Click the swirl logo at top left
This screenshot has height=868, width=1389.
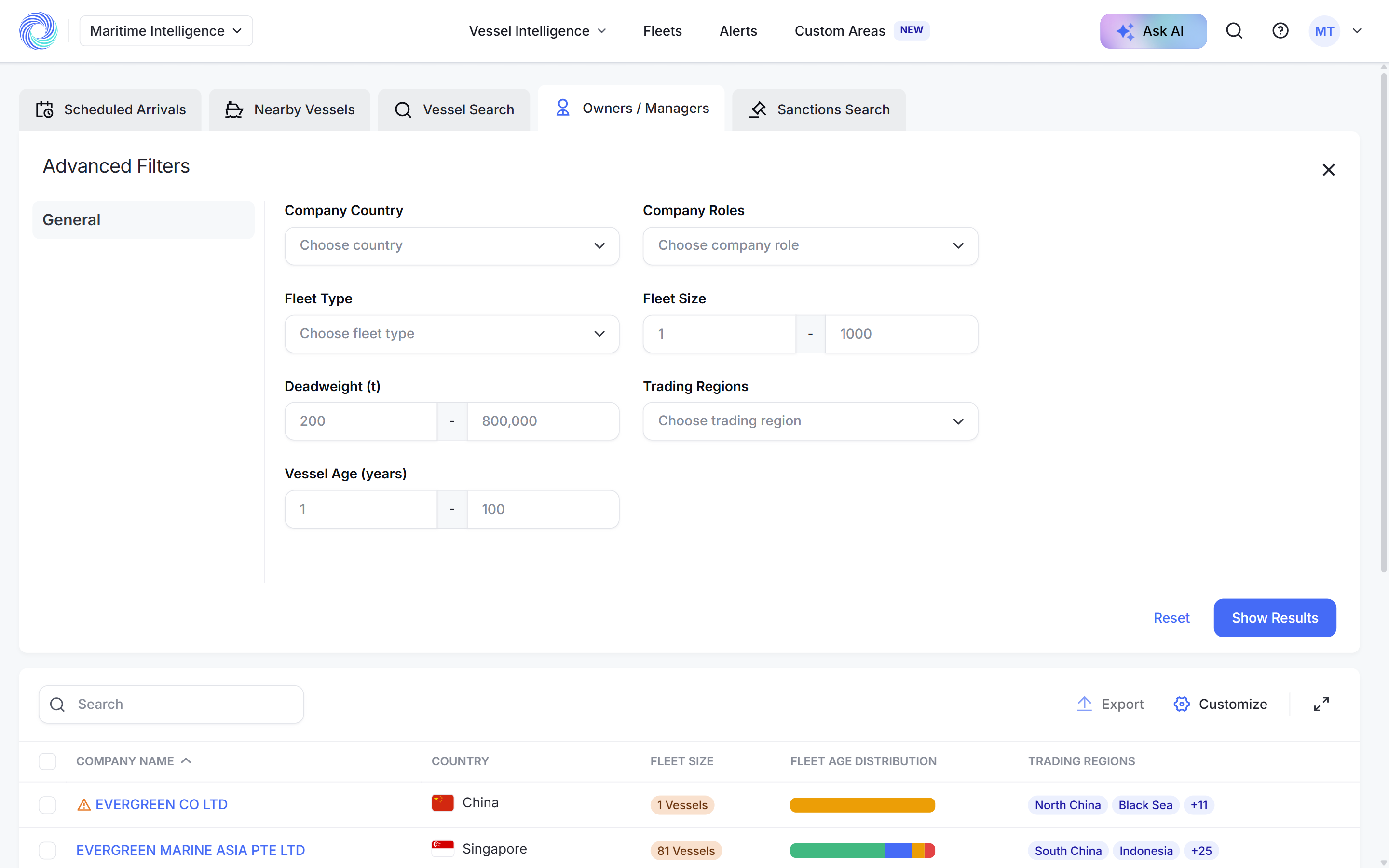[39, 31]
